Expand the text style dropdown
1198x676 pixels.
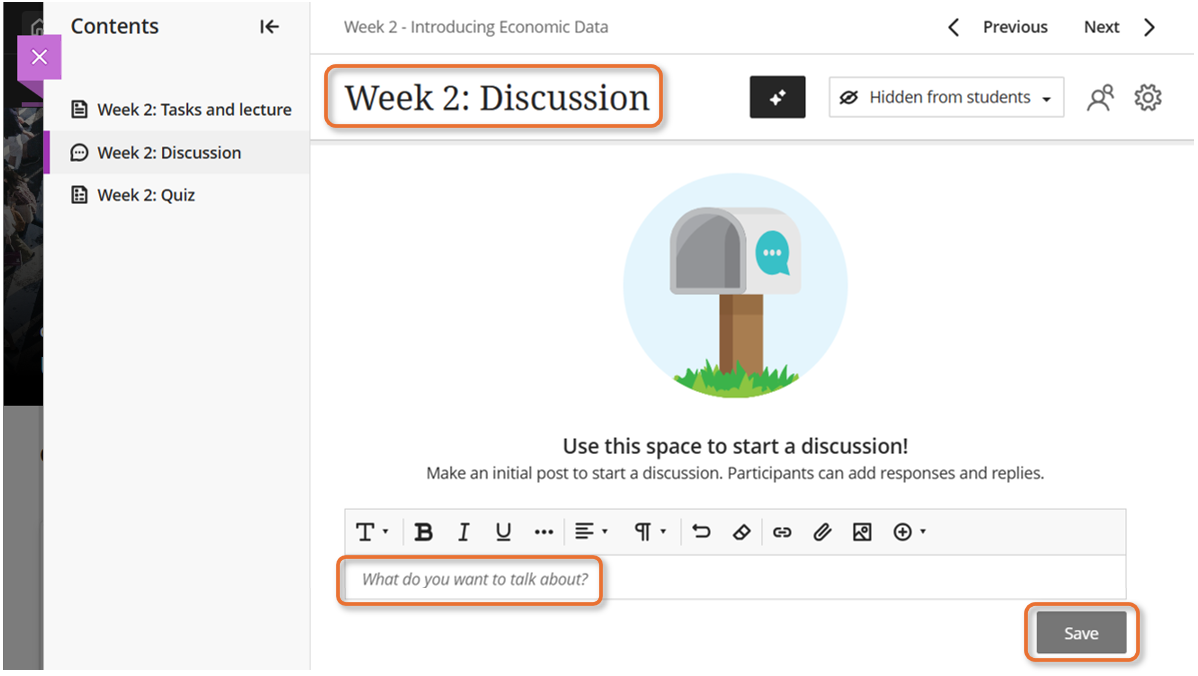click(x=372, y=532)
